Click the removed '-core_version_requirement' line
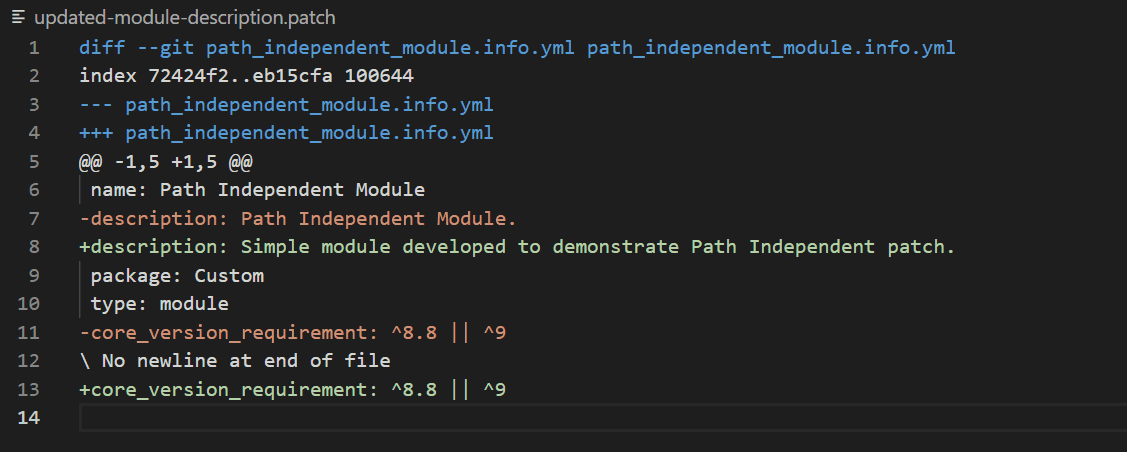 292,332
